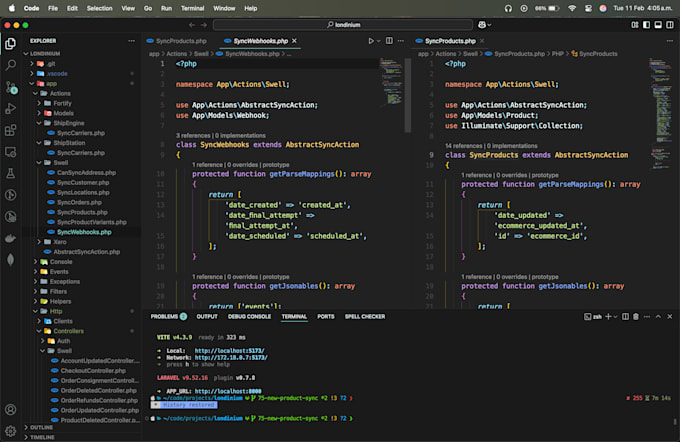Click the londinium command center search box
Image resolution: width=680 pixels, height=442 pixels.
click(x=343, y=25)
